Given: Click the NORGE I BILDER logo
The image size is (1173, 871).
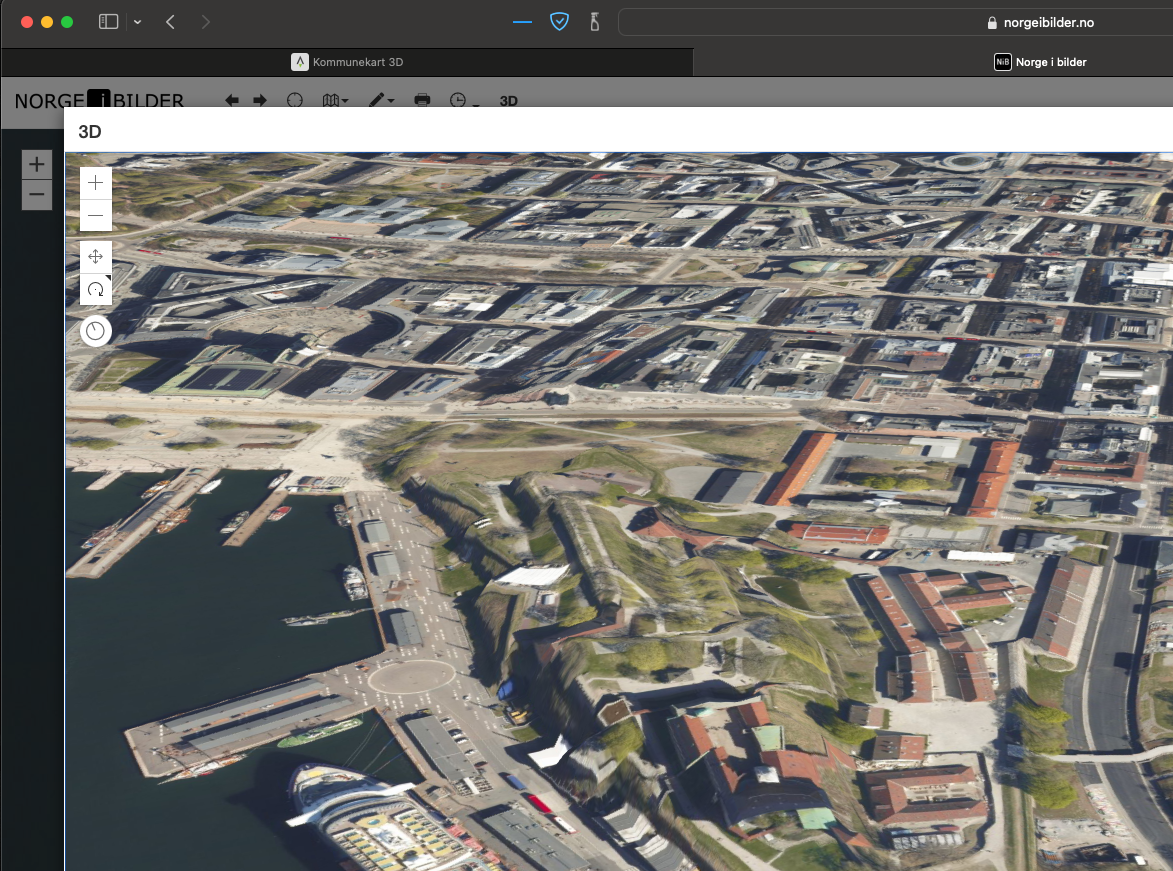Looking at the screenshot, I should 98,101.
